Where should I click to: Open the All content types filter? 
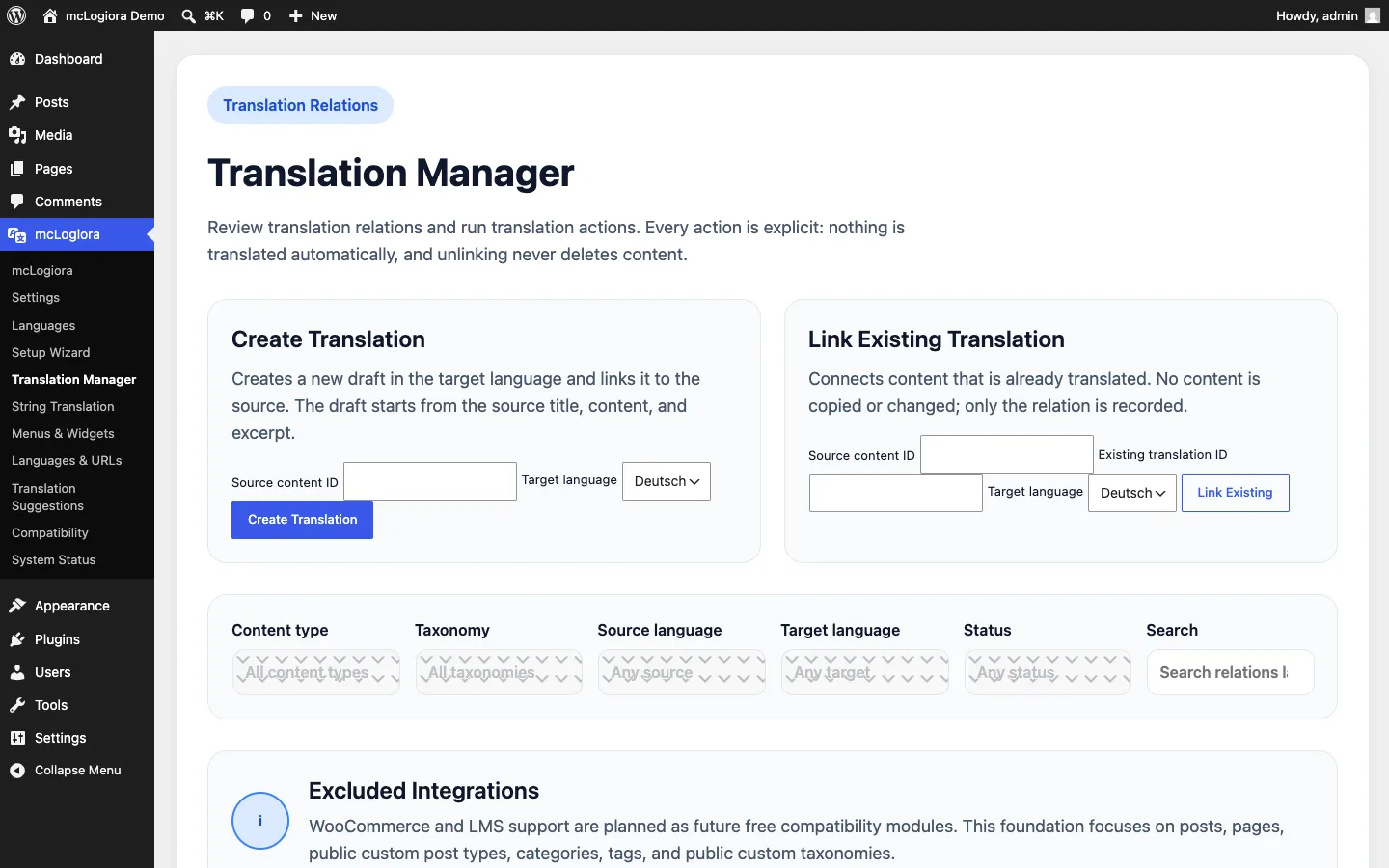click(x=316, y=672)
